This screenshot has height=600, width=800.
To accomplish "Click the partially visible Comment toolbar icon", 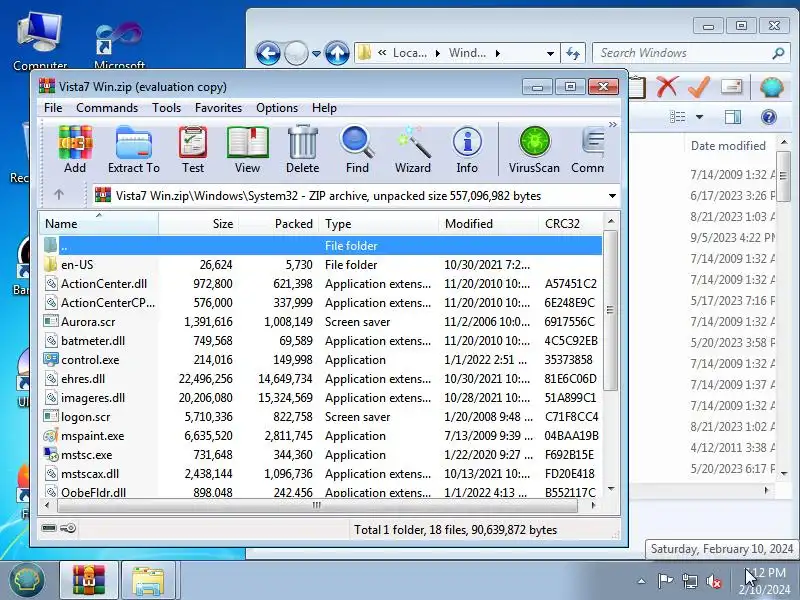I will 588,149.
